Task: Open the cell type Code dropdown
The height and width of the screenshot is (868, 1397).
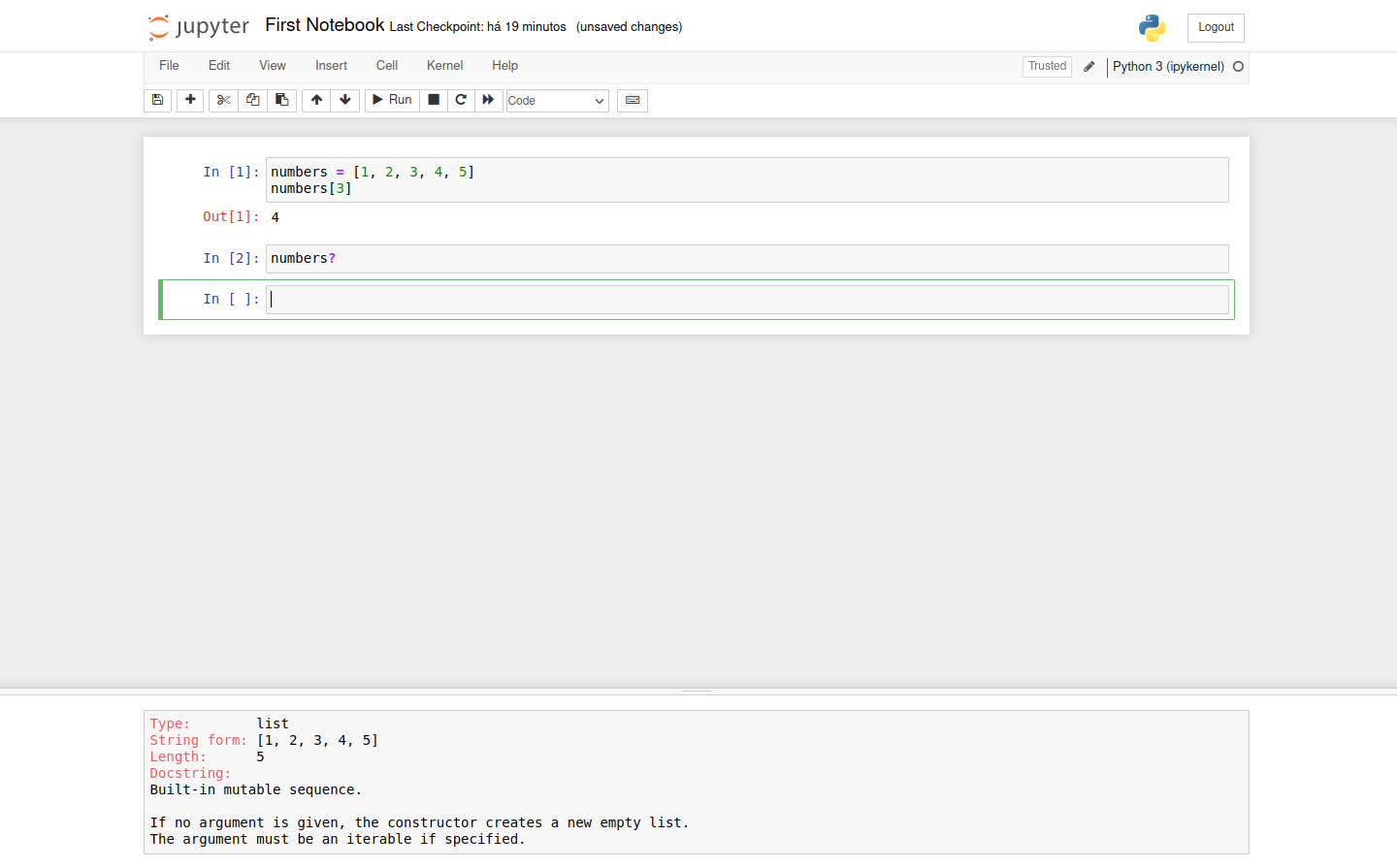Action: (x=557, y=101)
